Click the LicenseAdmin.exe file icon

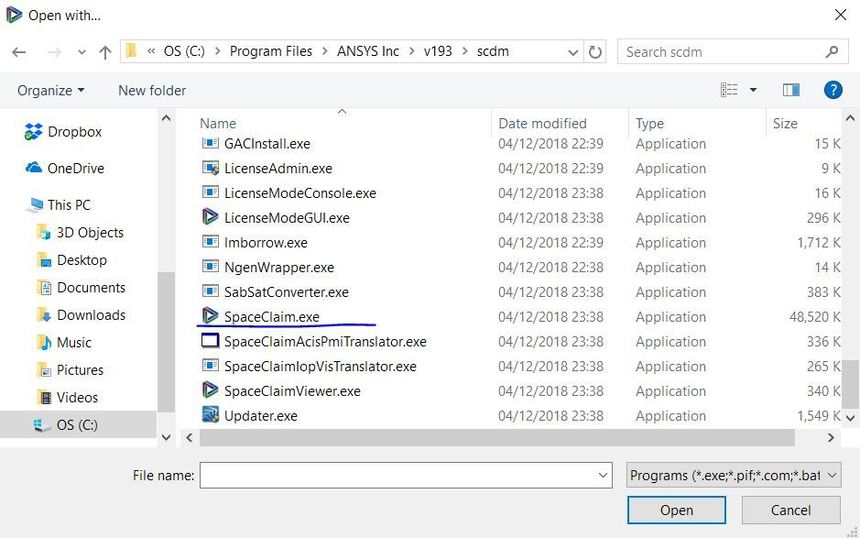tap(210, 168)
